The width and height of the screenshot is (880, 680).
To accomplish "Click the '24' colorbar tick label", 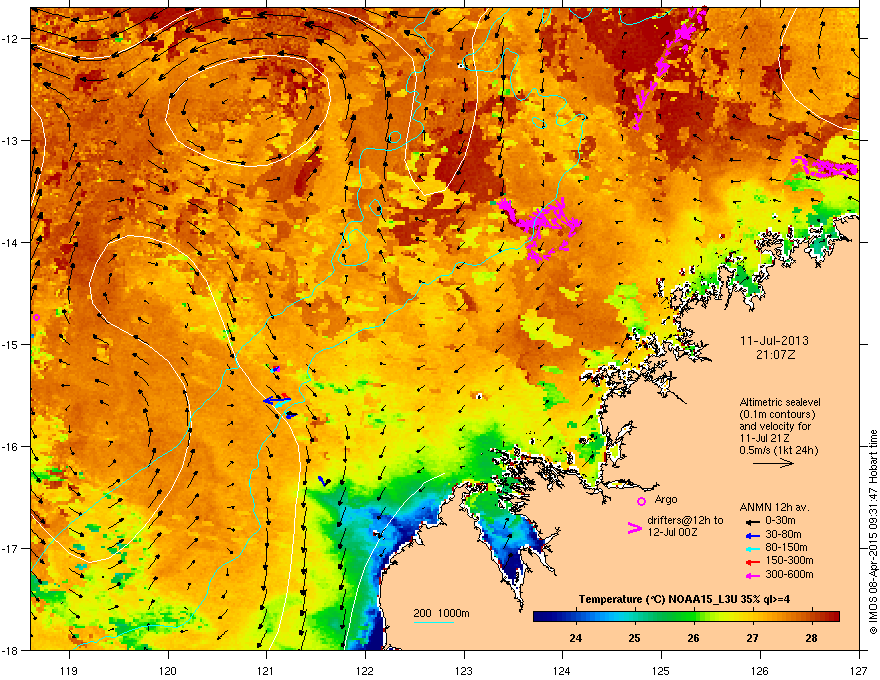I will [x=576, y=638].
